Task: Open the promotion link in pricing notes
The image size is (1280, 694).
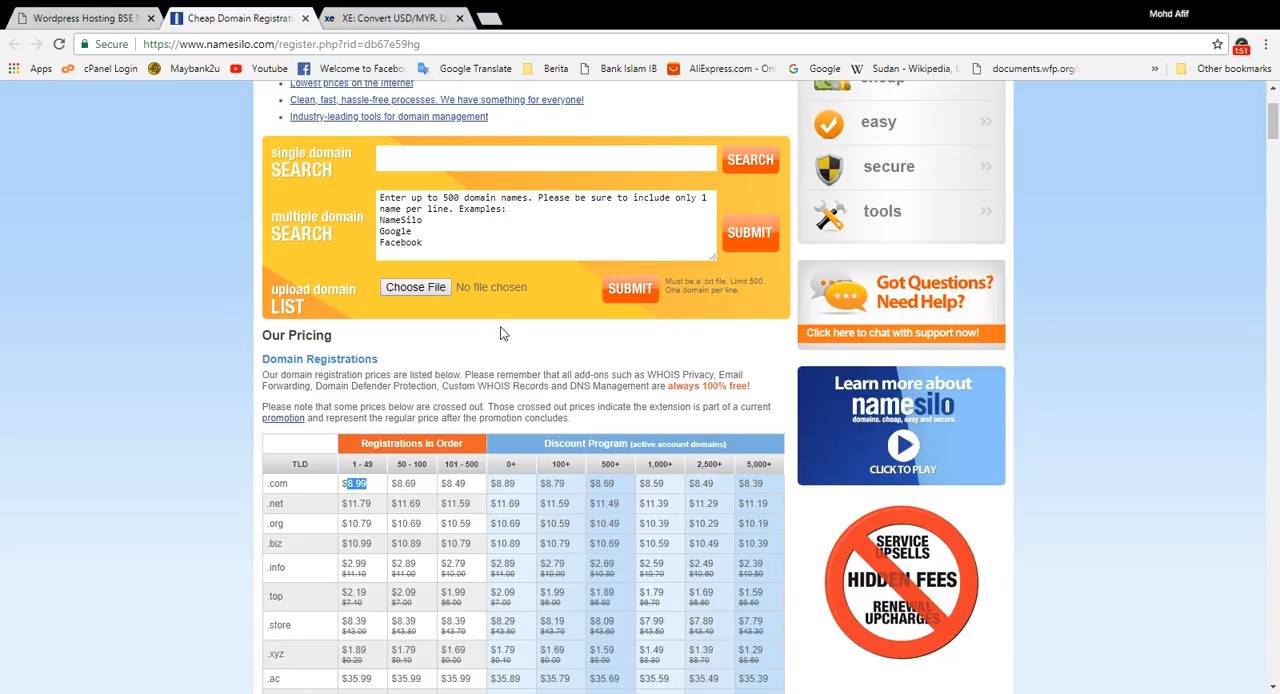Action: click(x=283, y=418)
